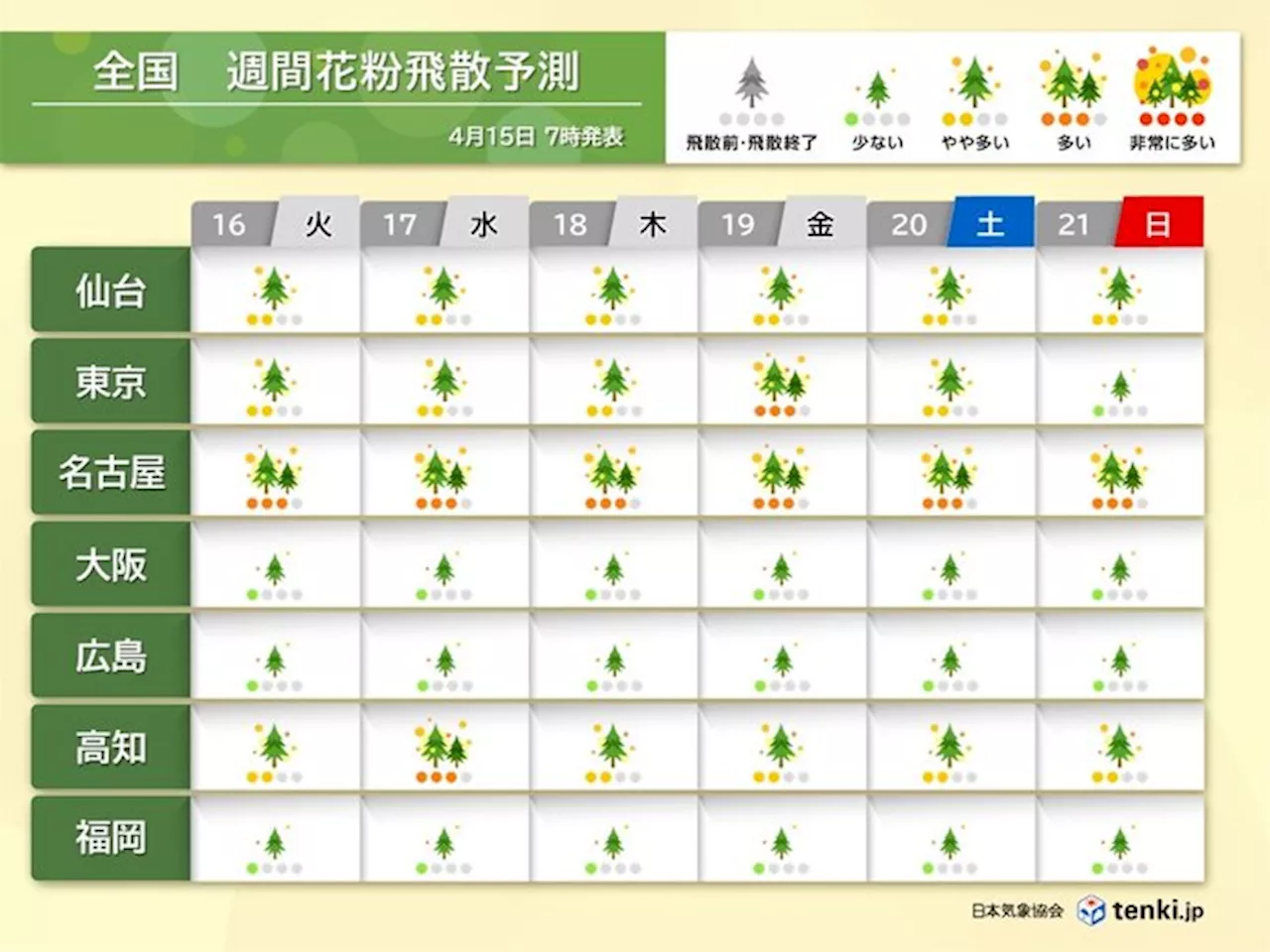Viewport: 1270px width, 952px height.
Task: Select Fukuoka's pollen icon for Friday 19
Action: tap(782, 851)
